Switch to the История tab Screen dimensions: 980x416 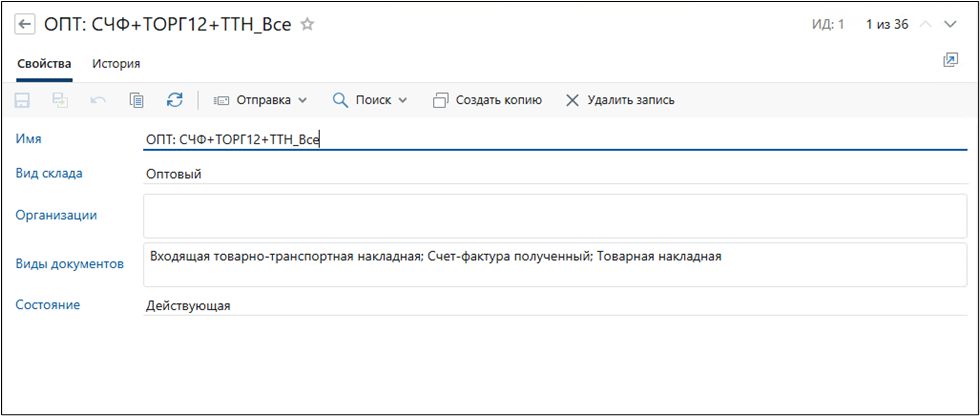click(x=116, y=64)
